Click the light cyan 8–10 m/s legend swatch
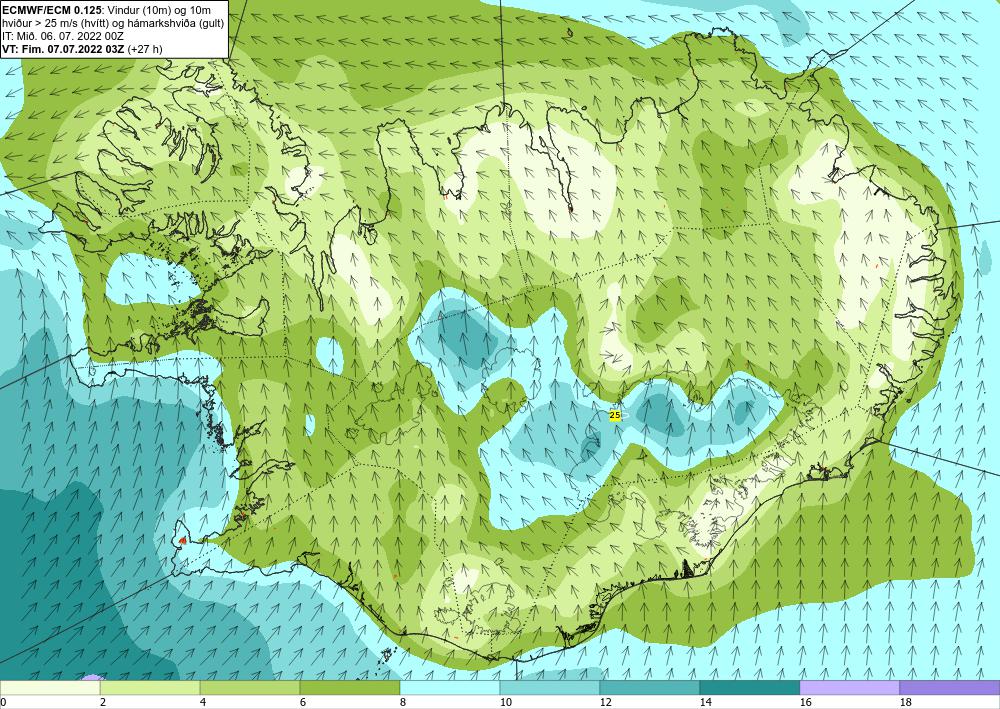The height and width of the screenshot is (709, 1000). [450, 687]
